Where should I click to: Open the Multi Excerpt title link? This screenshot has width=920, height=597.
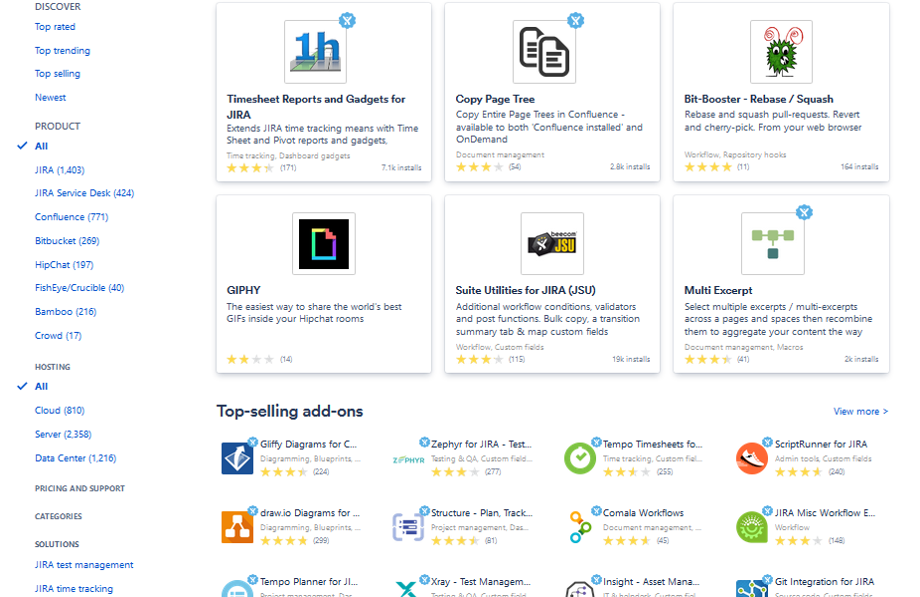(718, 291)
